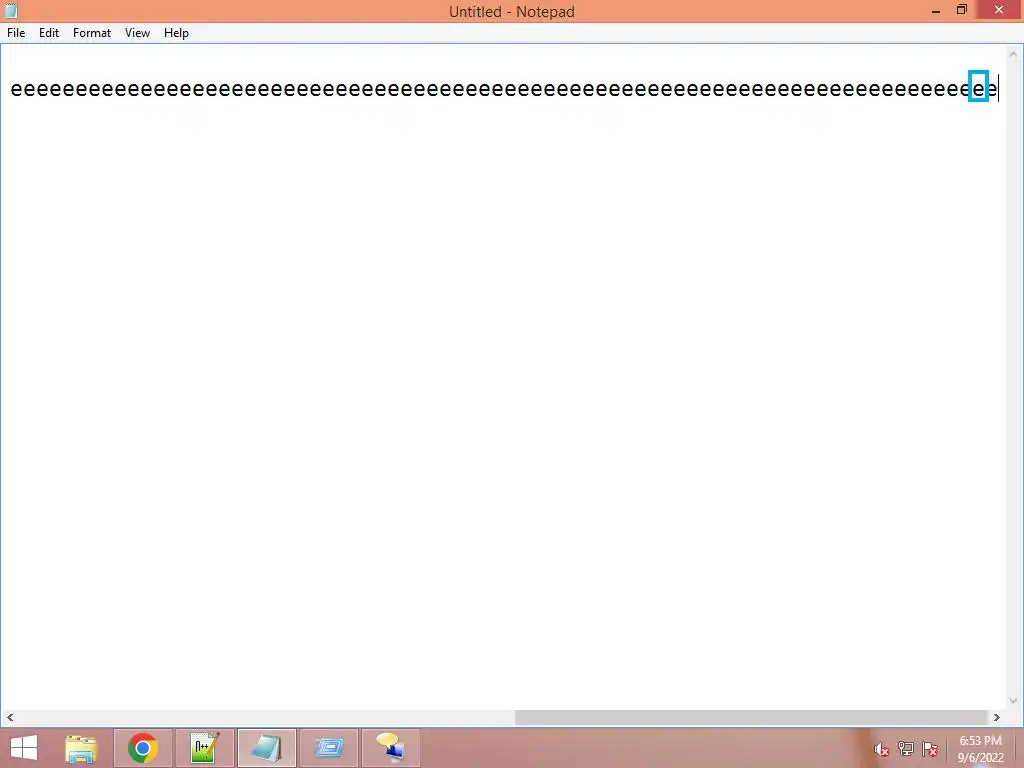Click the vertical scrollbar up arrow
Viewport: 1024px width, 768px height.
click(1013, 54)
